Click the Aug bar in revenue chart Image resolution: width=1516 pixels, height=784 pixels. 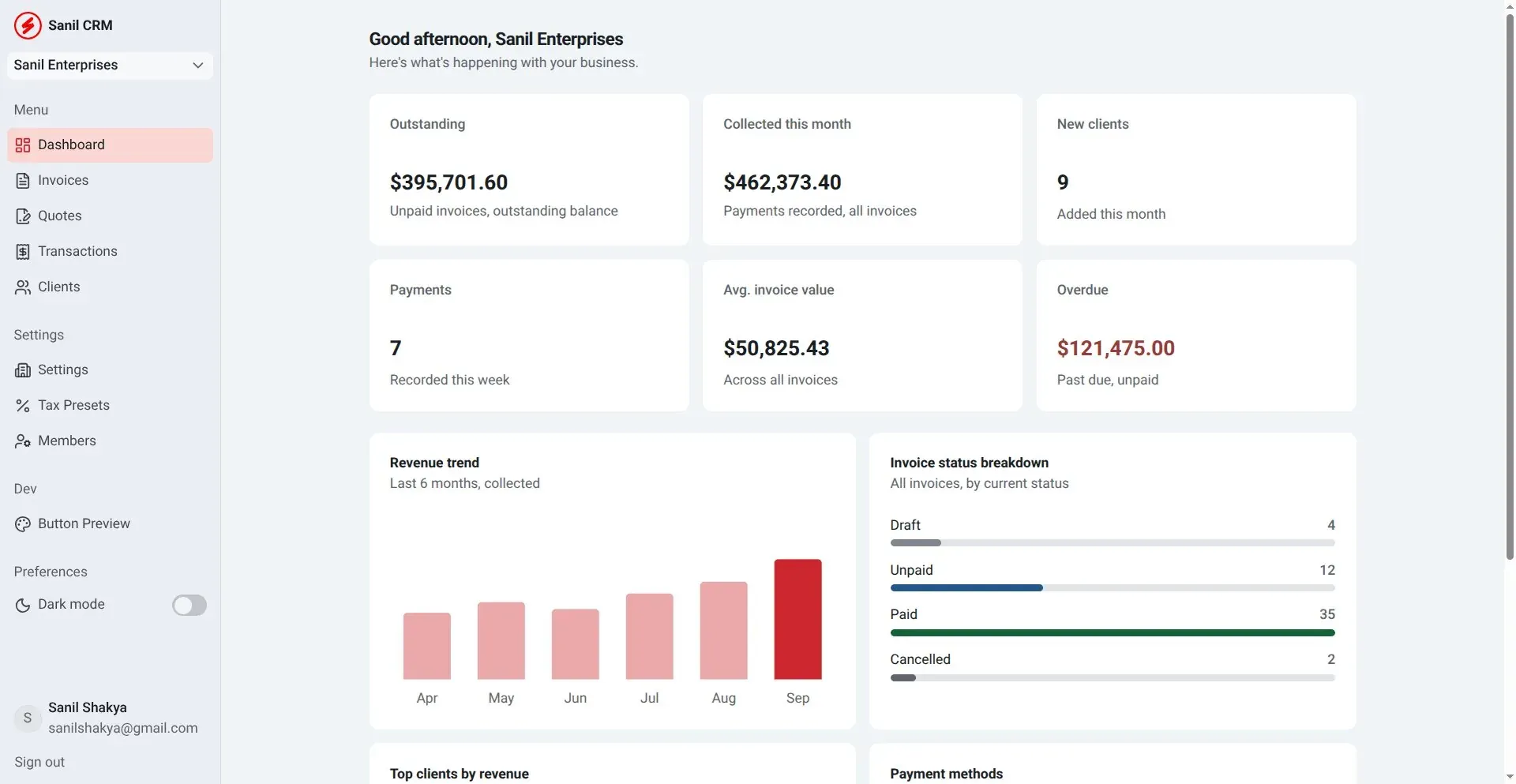pyautogui.click(x=723, y=631)
